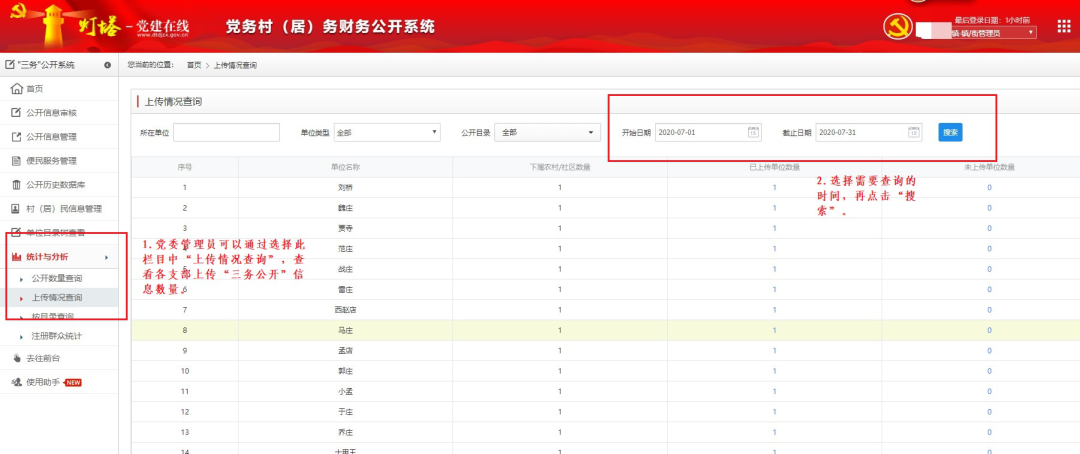The image size is (1080, 454).
Task: Click 首页 in the breadcrumb
Action: pos(194,65)
